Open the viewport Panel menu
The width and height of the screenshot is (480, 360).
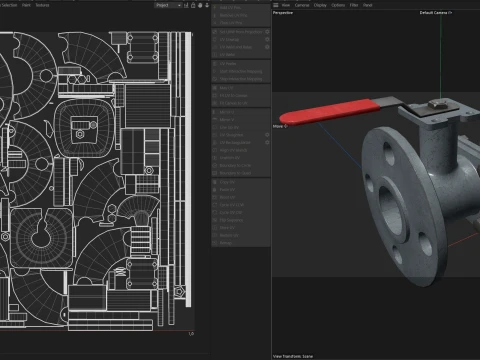(368, 5)
